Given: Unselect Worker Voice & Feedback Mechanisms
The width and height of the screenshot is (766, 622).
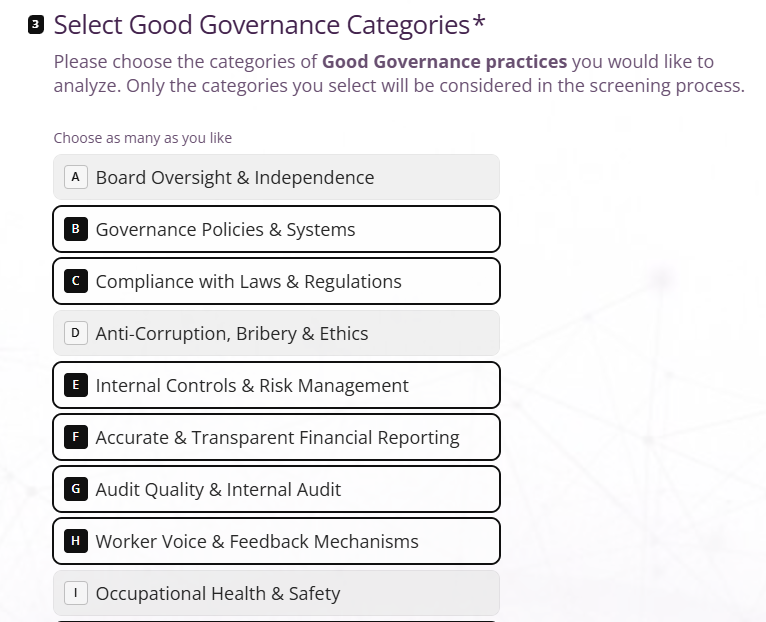Looking at the screenshot, I should pos(277,541).
